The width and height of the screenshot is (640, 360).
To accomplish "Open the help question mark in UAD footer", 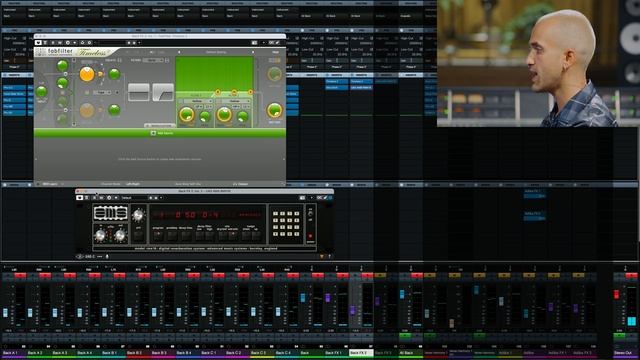I will [329, 256].
